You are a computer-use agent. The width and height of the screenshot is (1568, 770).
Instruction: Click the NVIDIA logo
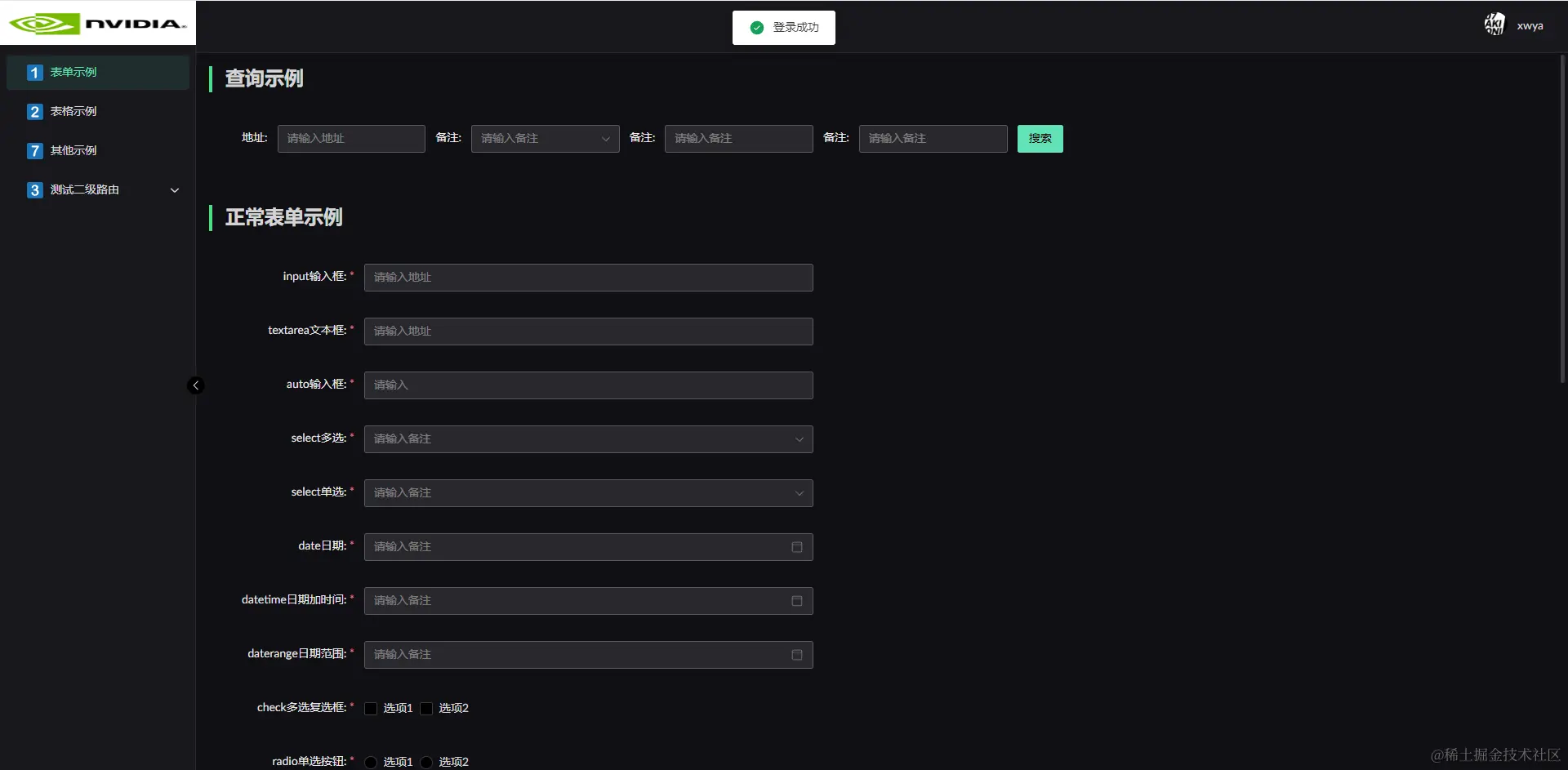pos(98,23)
